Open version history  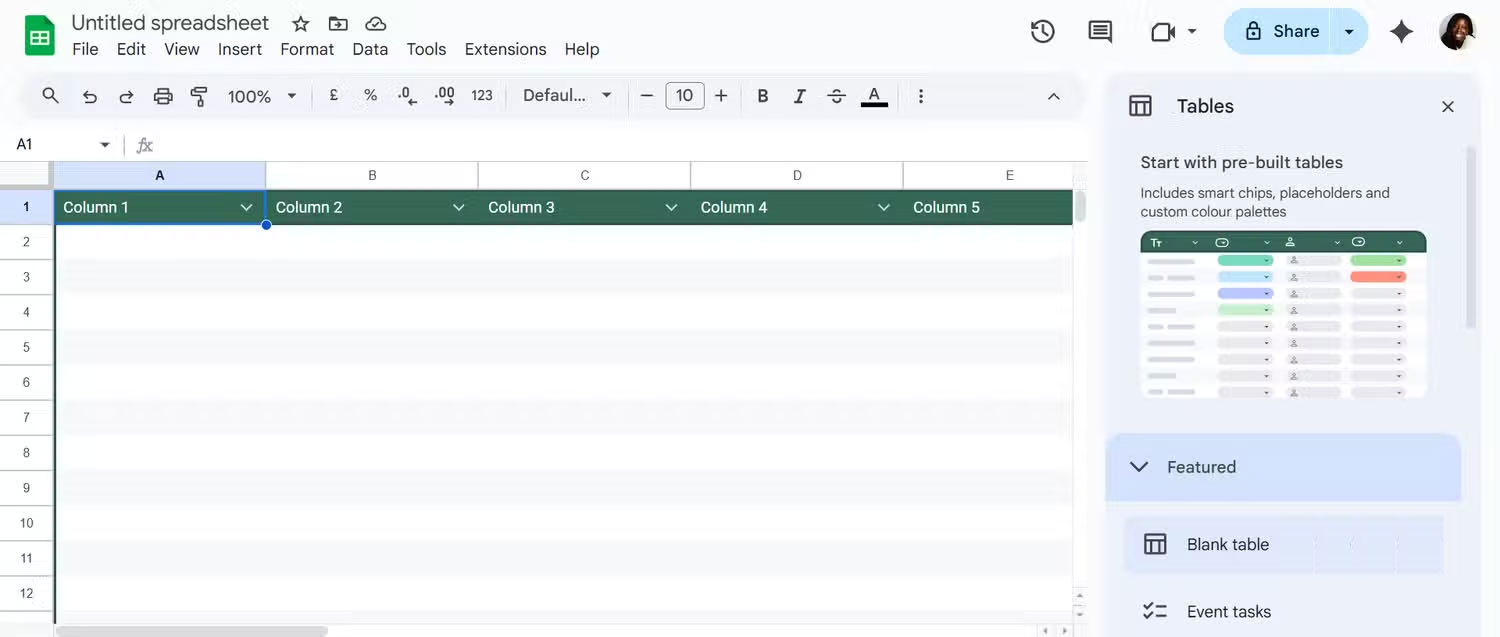1042,31
